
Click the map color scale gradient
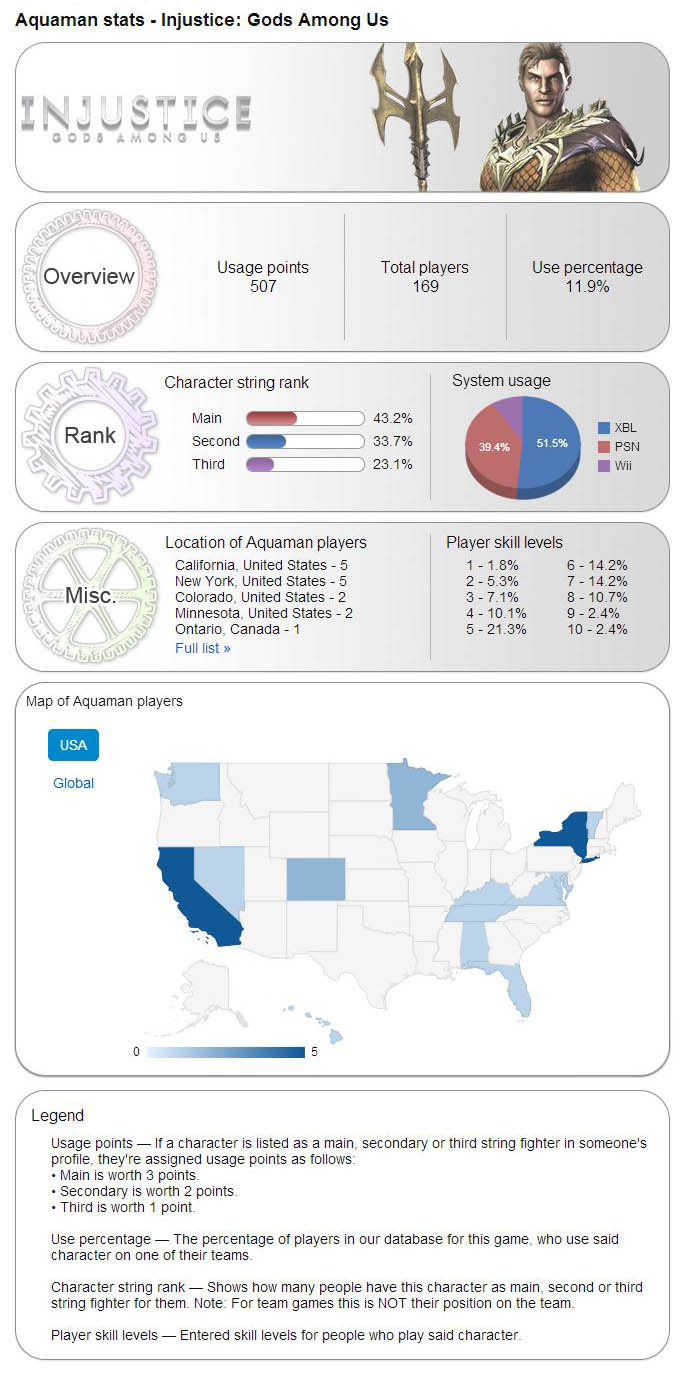226,1052
